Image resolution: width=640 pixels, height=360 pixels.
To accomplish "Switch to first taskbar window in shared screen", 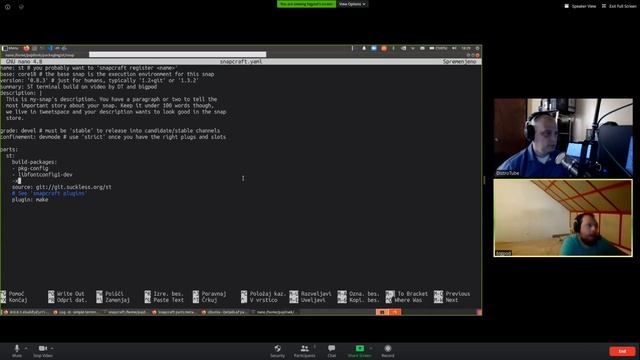I will coord(25,312).
